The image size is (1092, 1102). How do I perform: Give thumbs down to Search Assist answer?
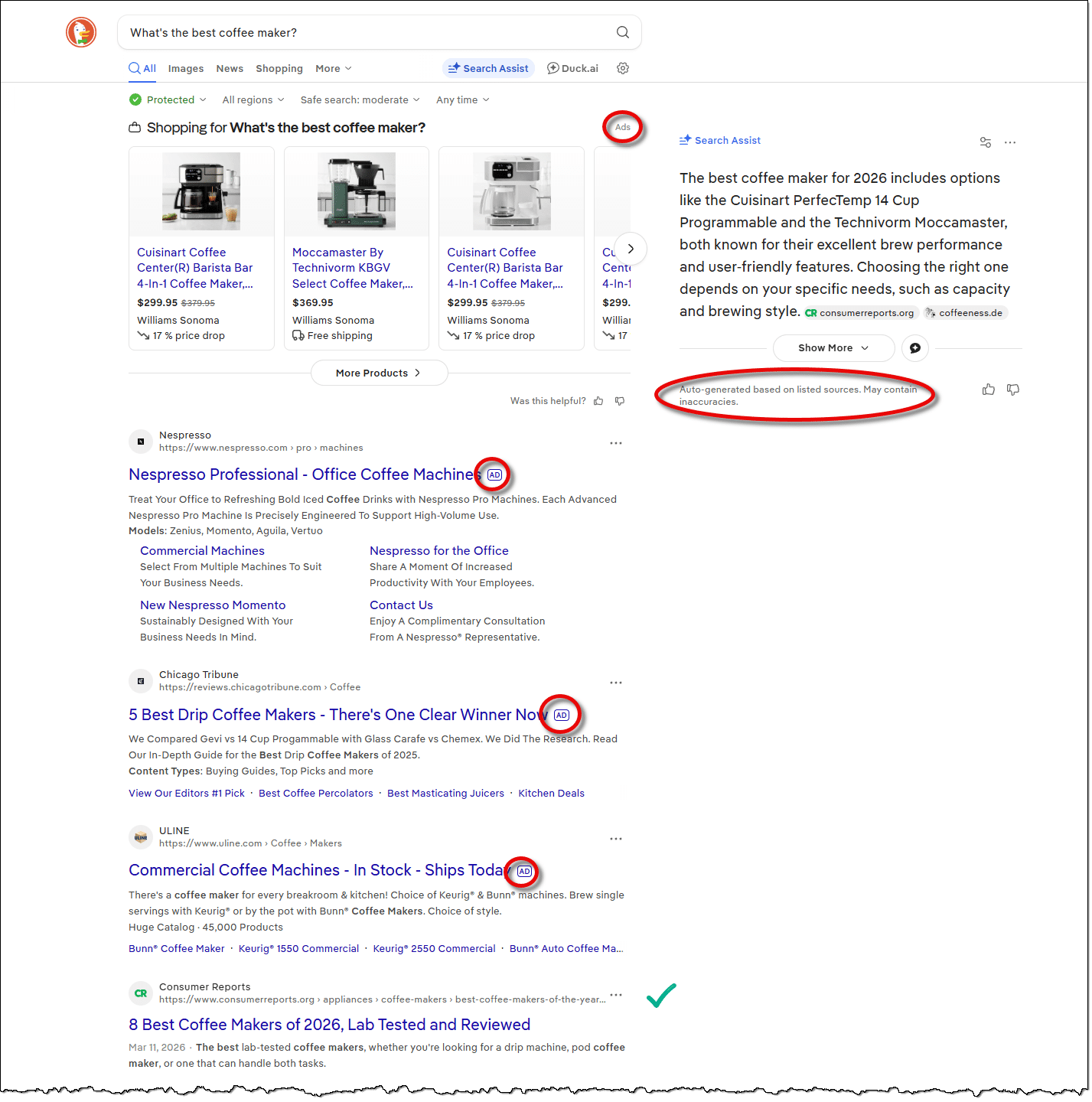(x=1013, y=390)
